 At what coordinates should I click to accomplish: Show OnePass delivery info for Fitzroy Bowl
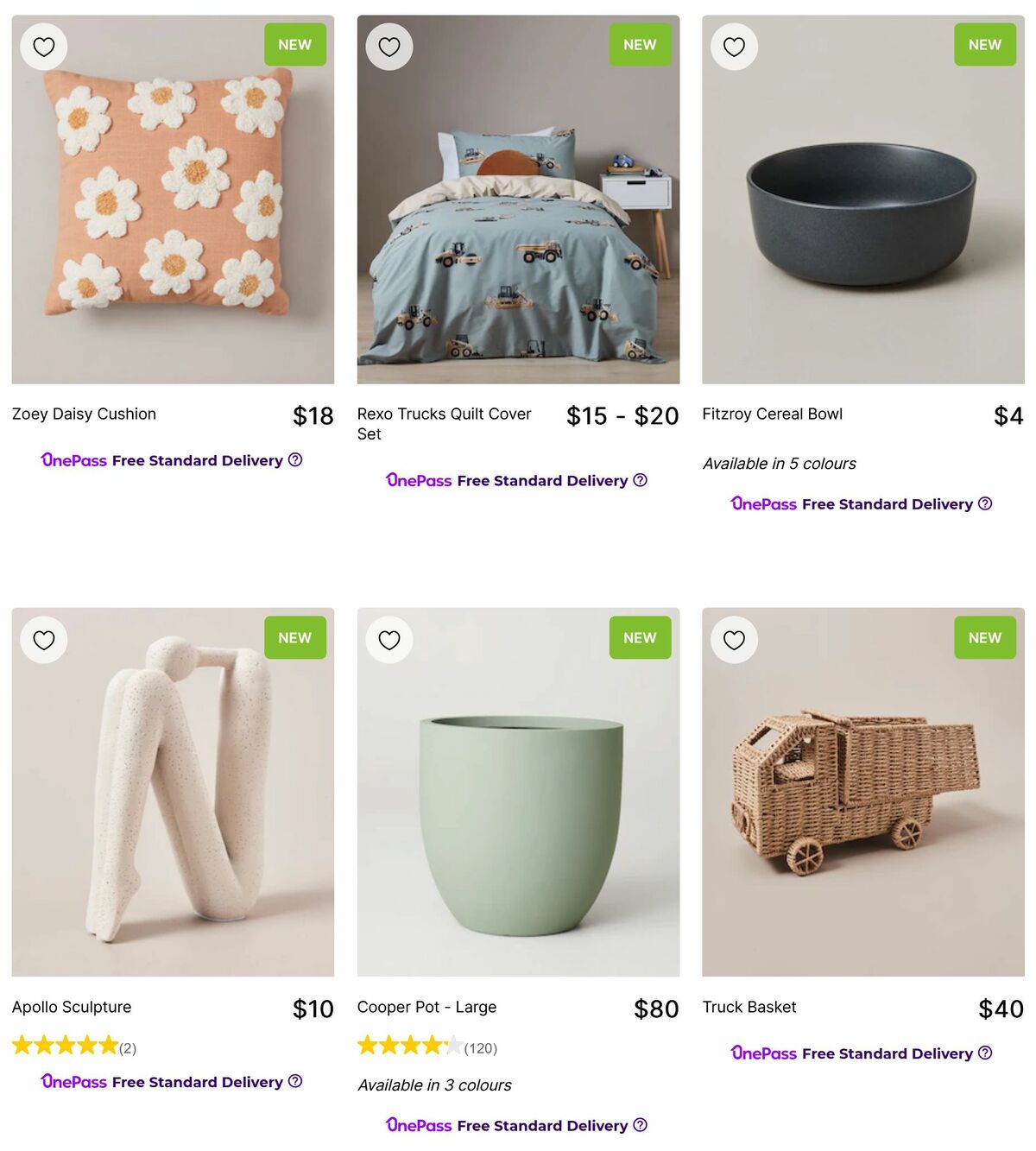(x=985, y=503)
